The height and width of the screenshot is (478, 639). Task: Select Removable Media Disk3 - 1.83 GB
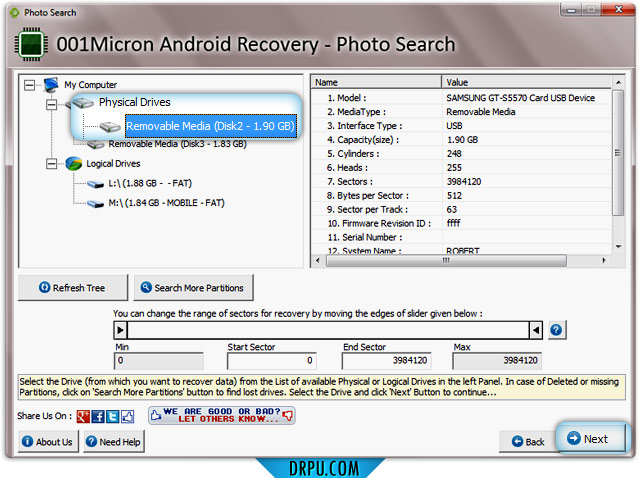(177, 144)
